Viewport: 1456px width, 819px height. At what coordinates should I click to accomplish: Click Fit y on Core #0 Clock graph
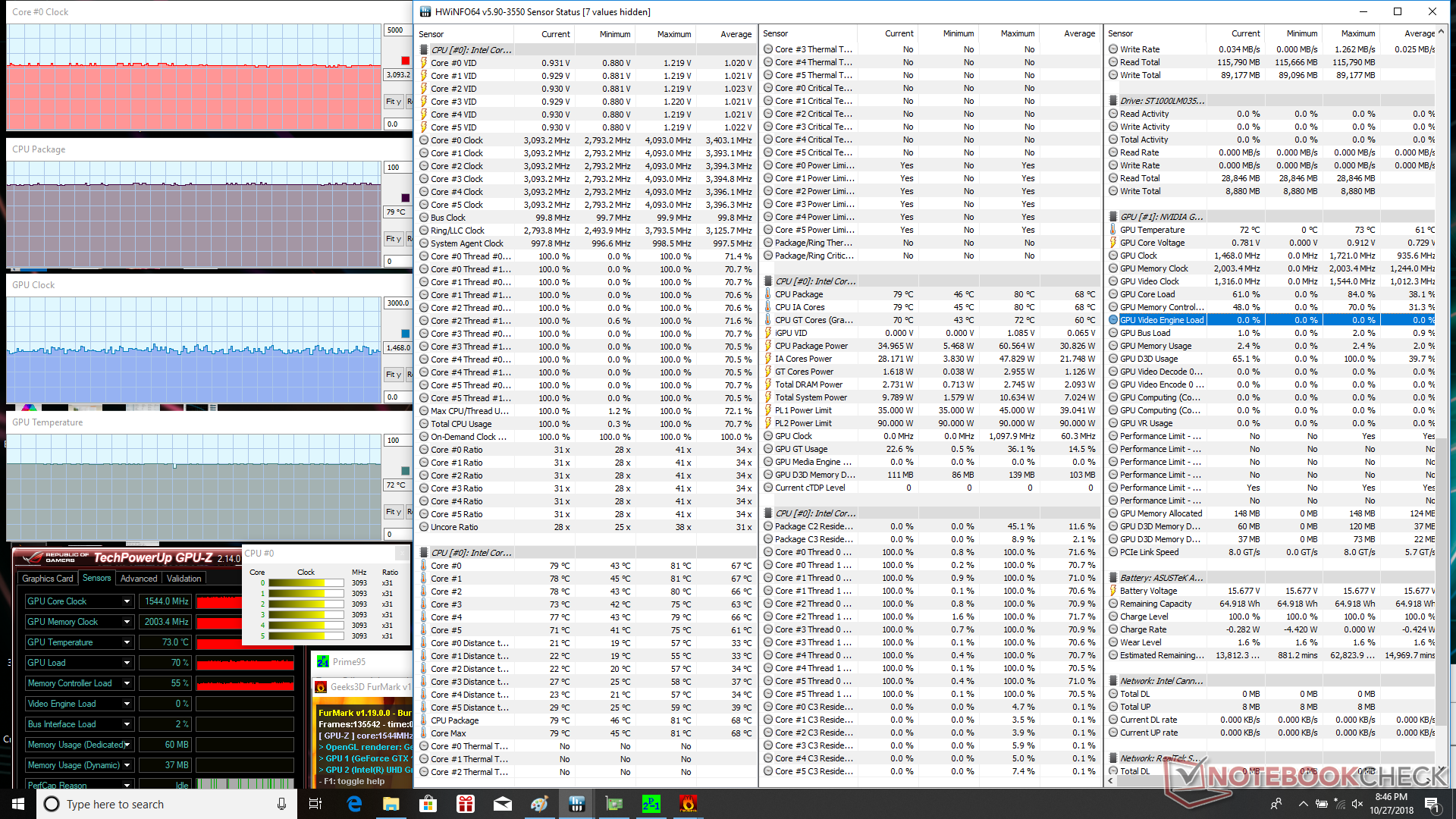[x=393, y=102]
